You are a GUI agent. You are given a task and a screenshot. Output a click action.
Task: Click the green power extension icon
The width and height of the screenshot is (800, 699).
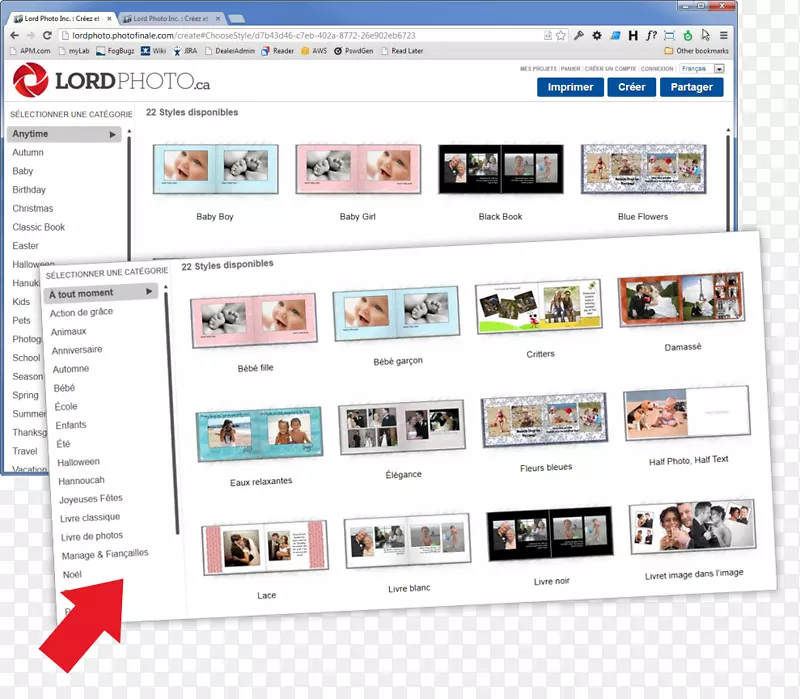tap(688, 35)
